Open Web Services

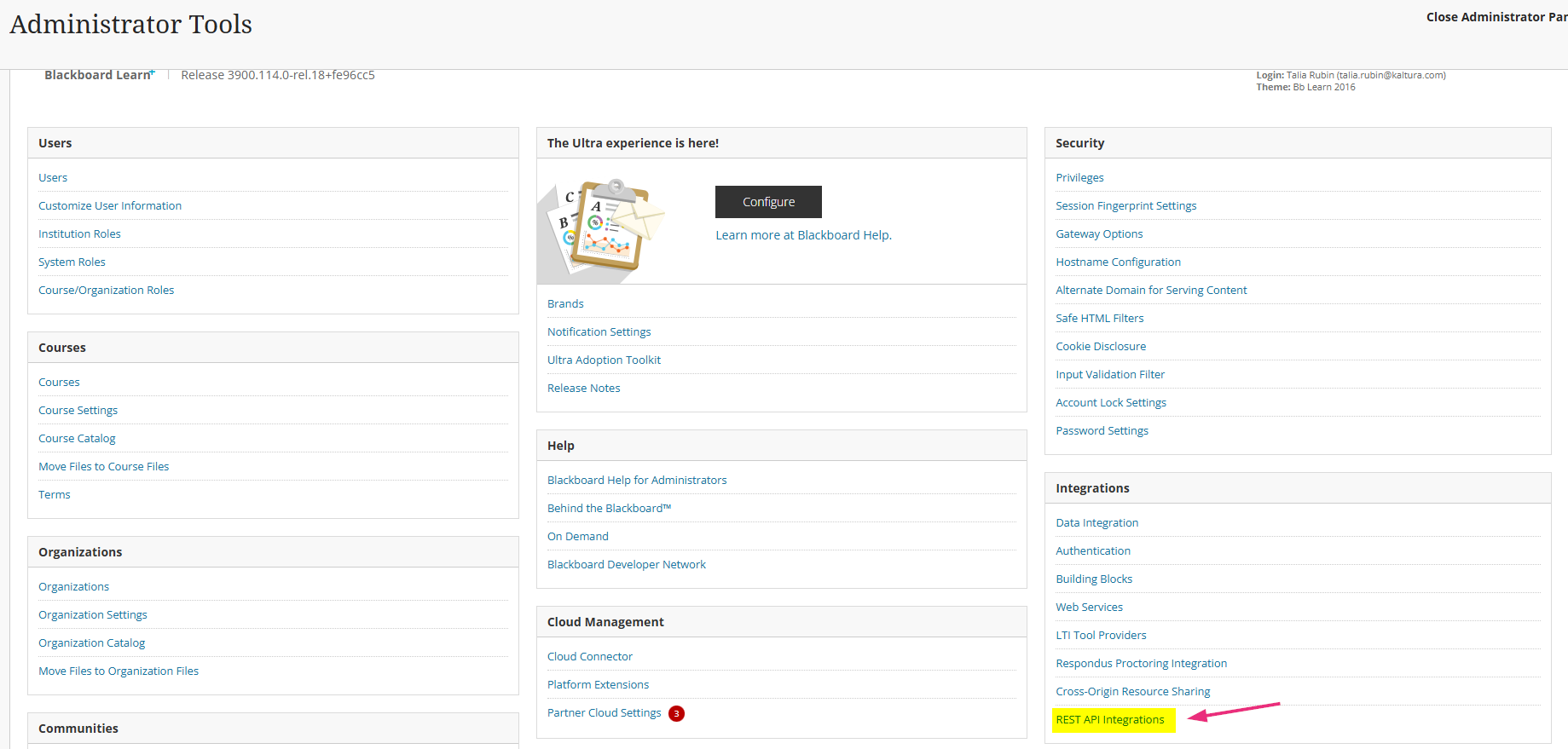pyautogui.click(x=1089, y=607)
